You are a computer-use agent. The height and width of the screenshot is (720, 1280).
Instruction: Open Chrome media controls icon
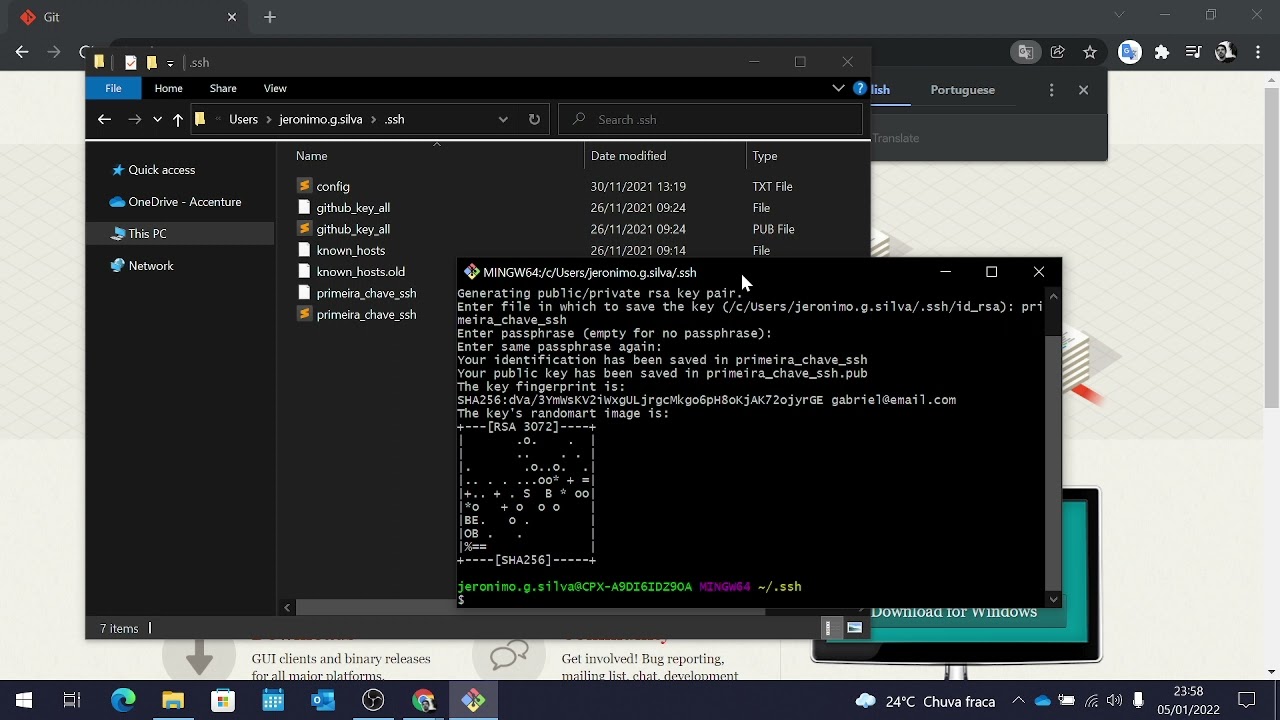[1194, 52]
